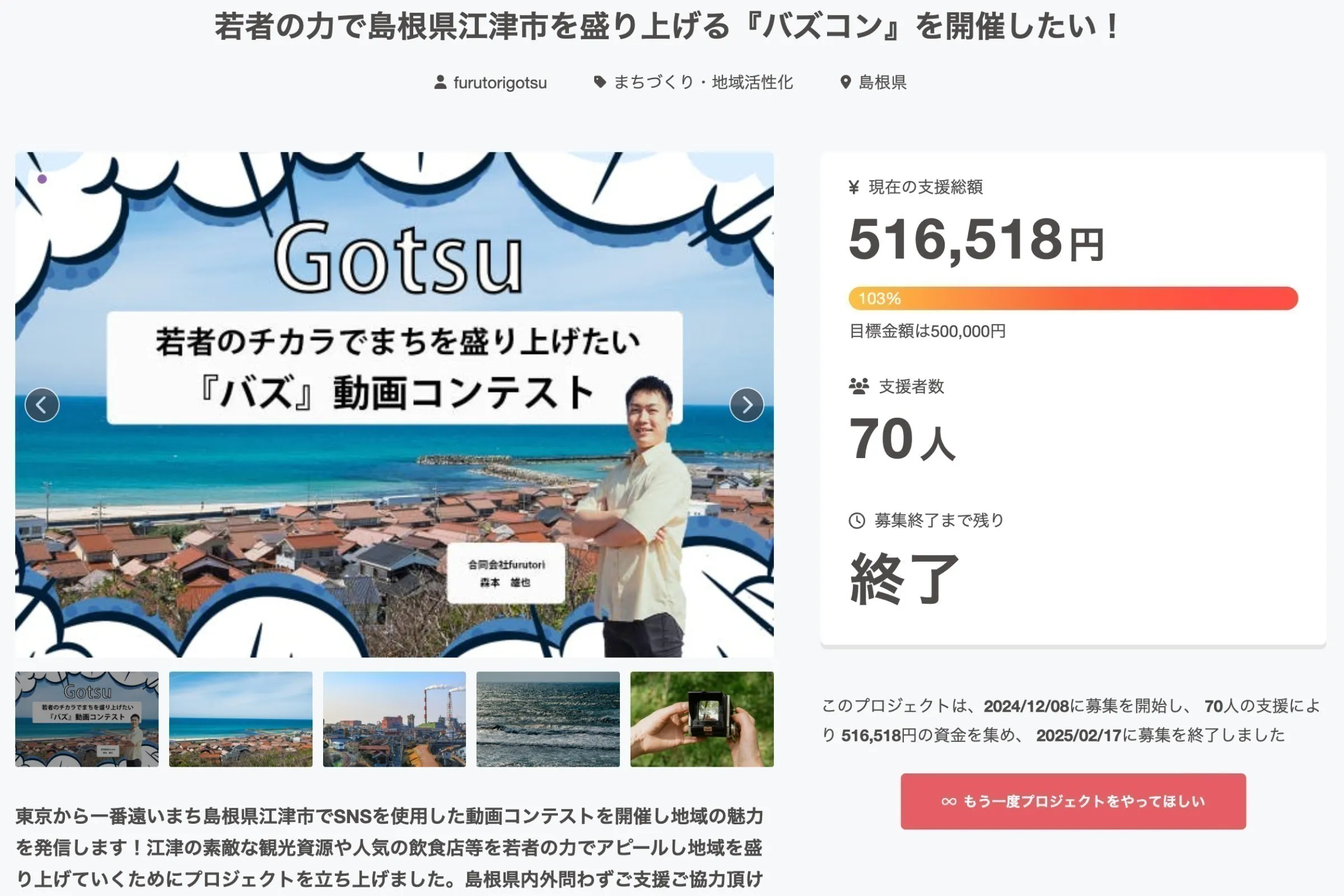Click the supporters group icon beside 支援者数
This screenshot has height=896, width=1344.
click(x=858, y=386)
